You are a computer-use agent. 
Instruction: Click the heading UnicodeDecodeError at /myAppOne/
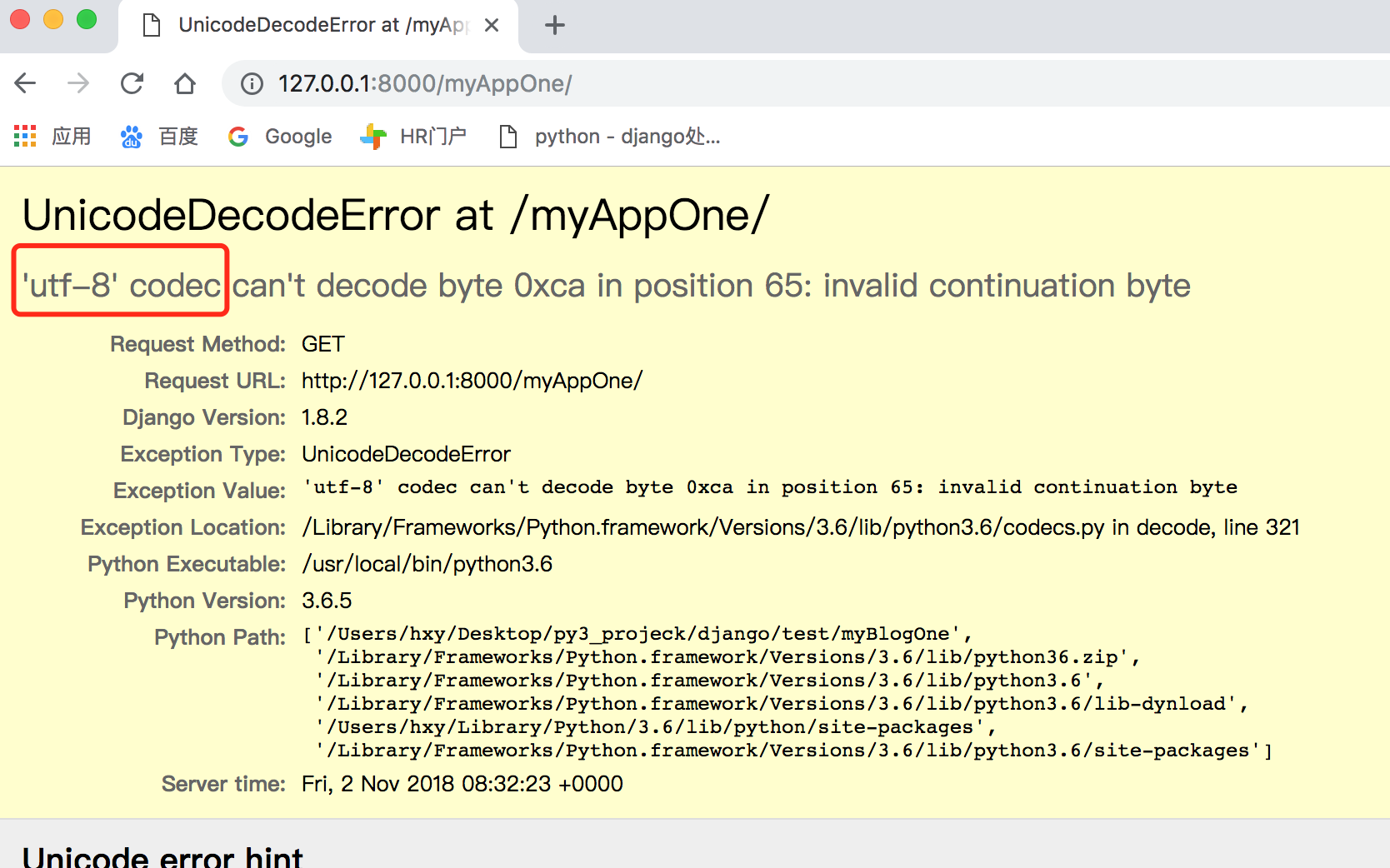click(x=396, y=215)
